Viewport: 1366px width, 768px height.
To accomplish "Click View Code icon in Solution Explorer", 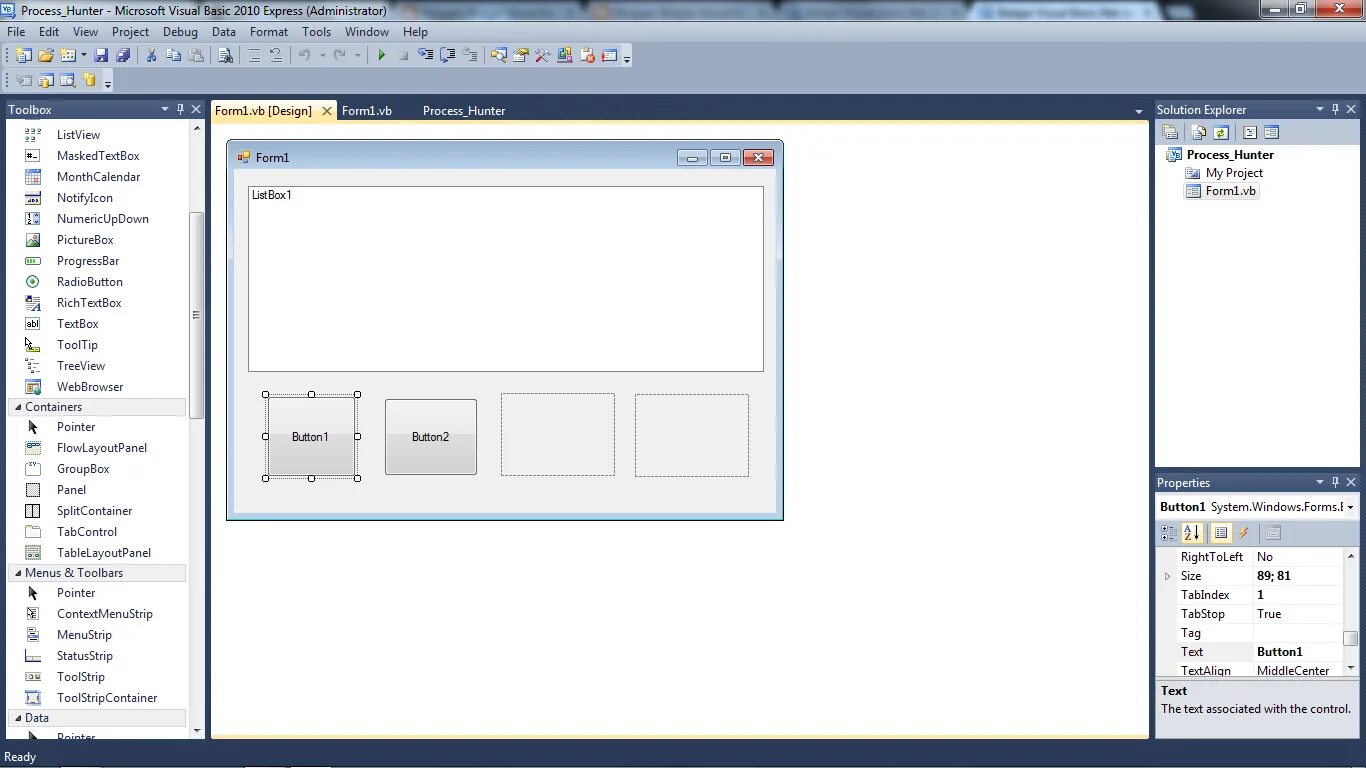I will coord(1250,132).
